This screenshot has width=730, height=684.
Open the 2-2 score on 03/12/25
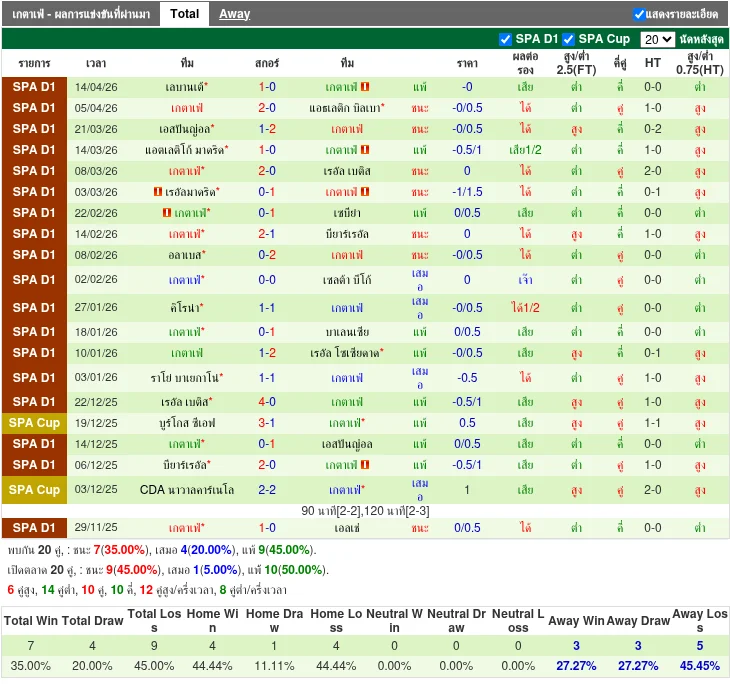(x=267, y=490)
